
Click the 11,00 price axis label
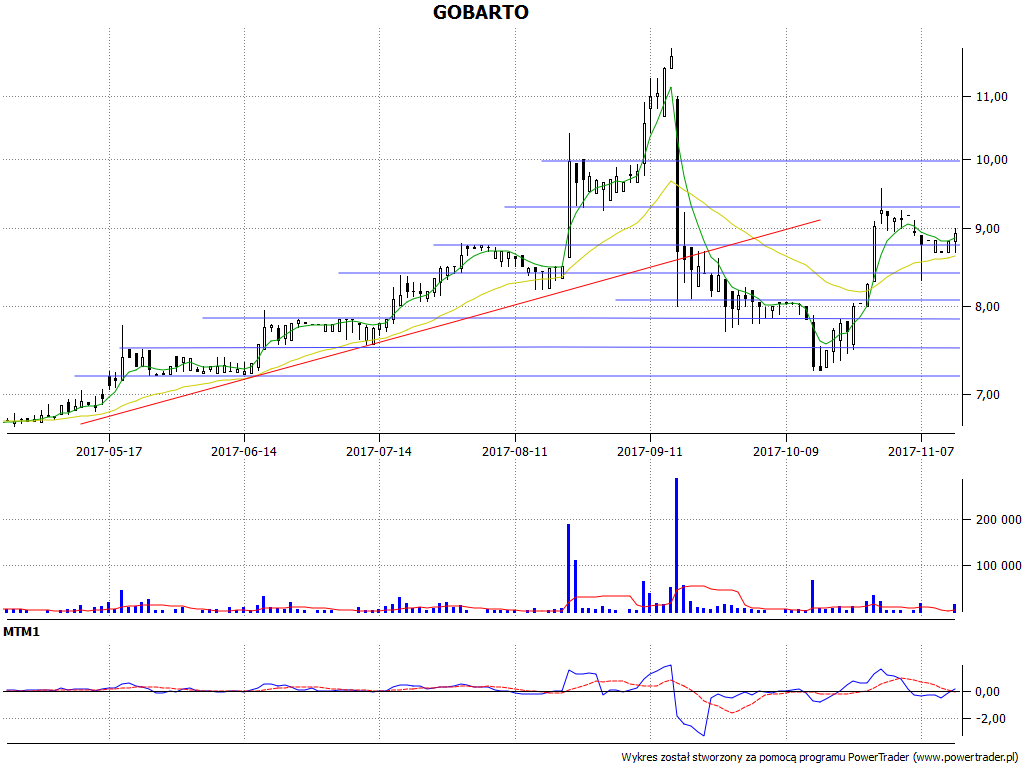click(x=991, y=97)
